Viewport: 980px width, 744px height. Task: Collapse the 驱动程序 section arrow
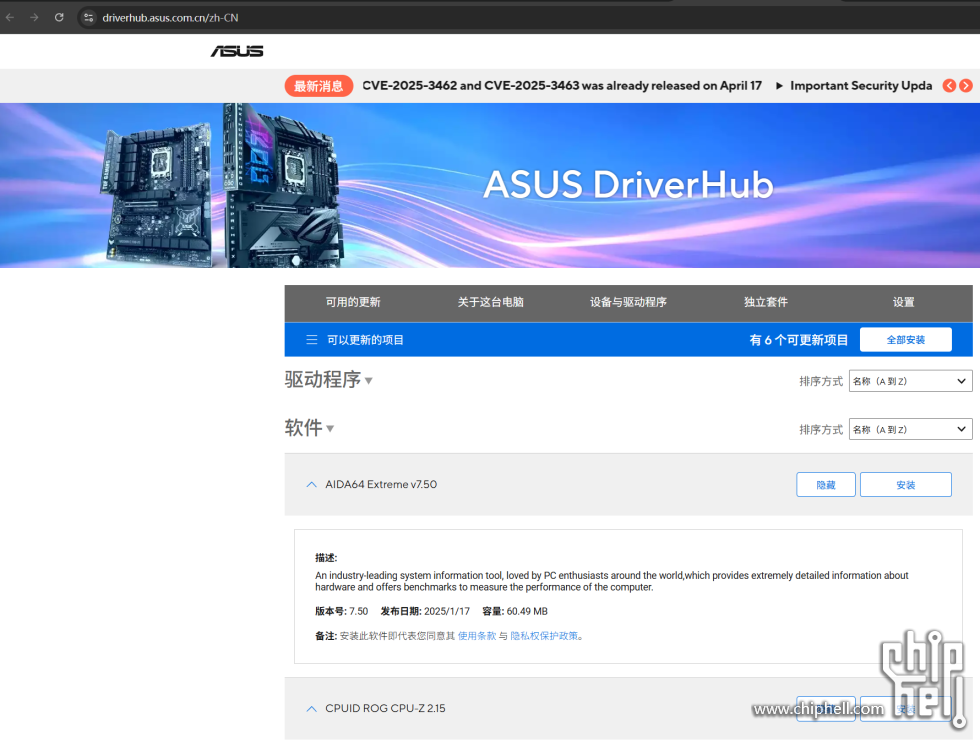tap(369, 381)
